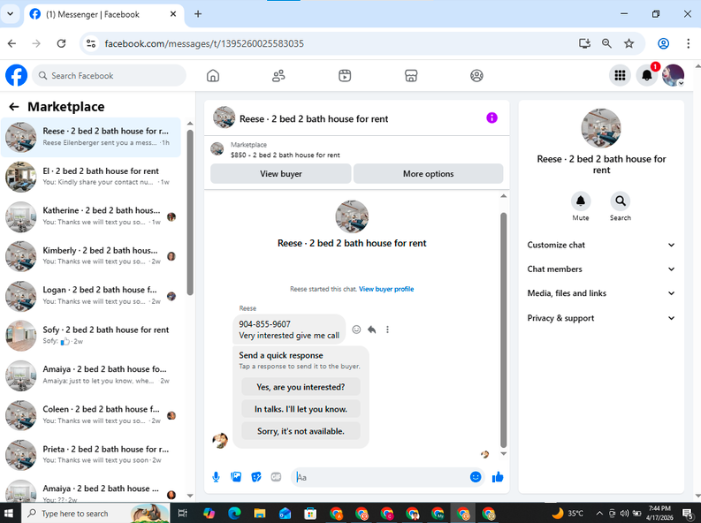This screenshot has height=523, width=701.
Task: Click the conversation list scrollbar
Action: point(190,212)
